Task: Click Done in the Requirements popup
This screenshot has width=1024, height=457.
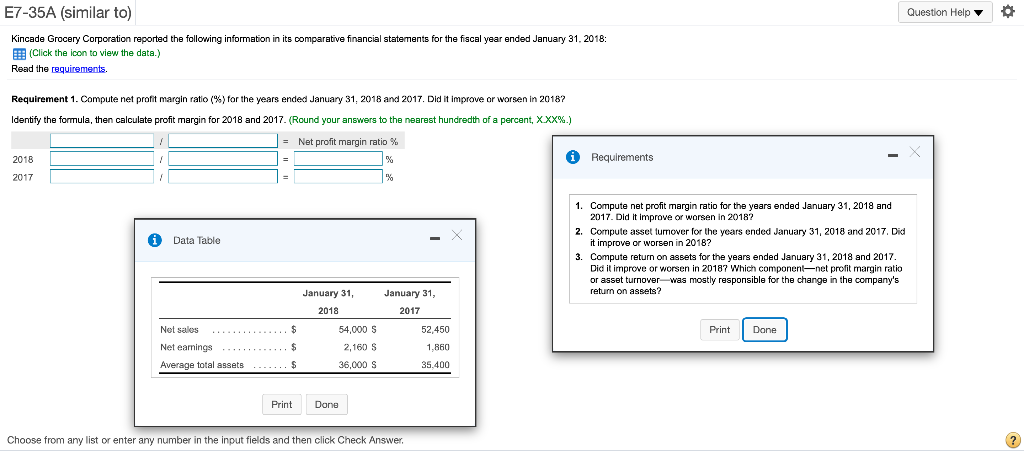Action: point(765,330)
